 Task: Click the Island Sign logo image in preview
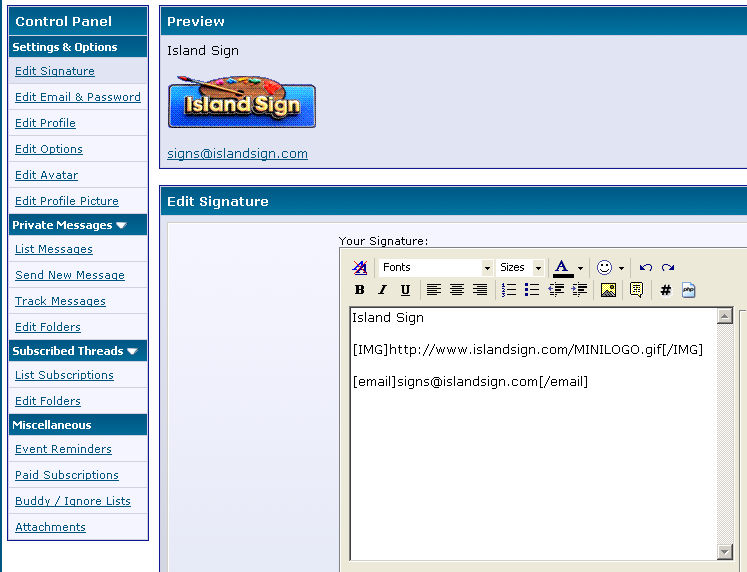242,101
